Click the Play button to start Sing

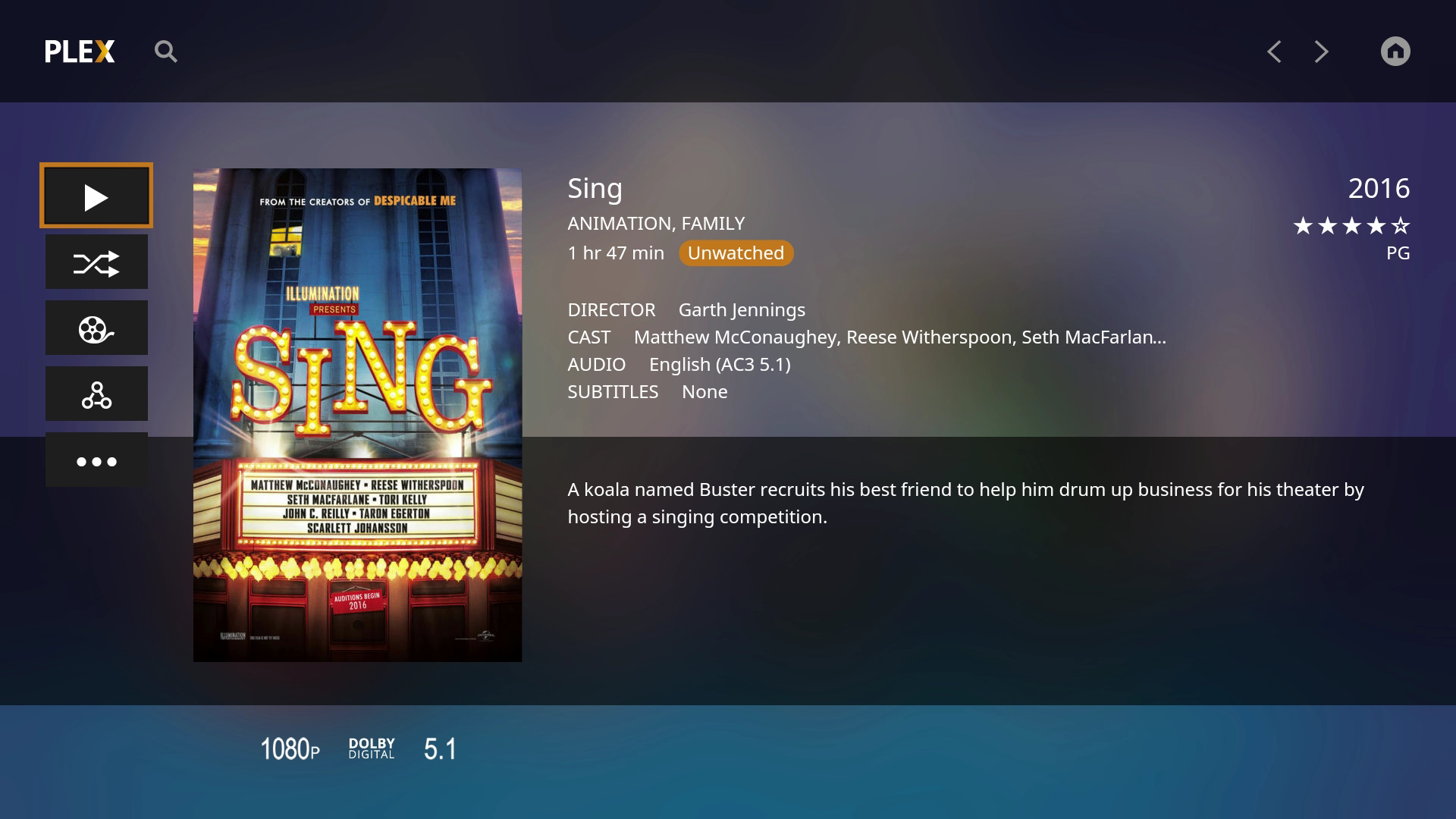97,196
